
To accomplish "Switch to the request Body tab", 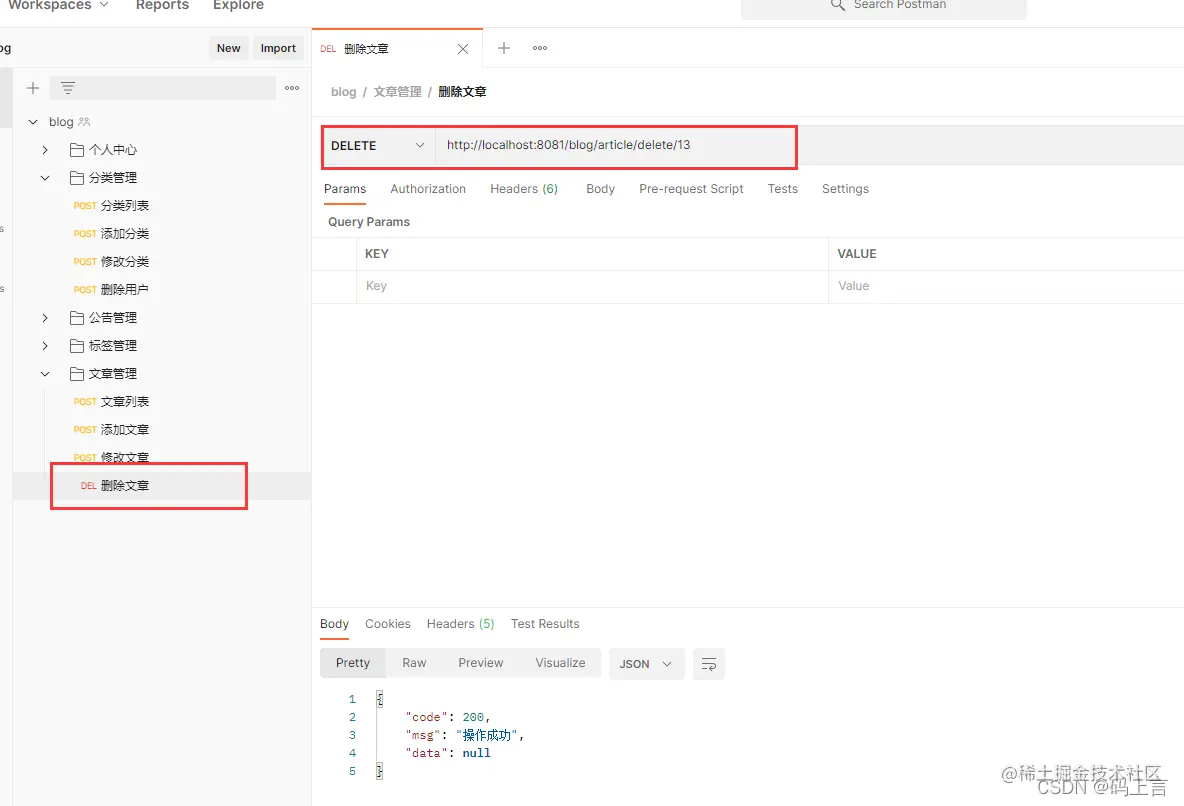I will pyautogui.click(x=600, y=189).
